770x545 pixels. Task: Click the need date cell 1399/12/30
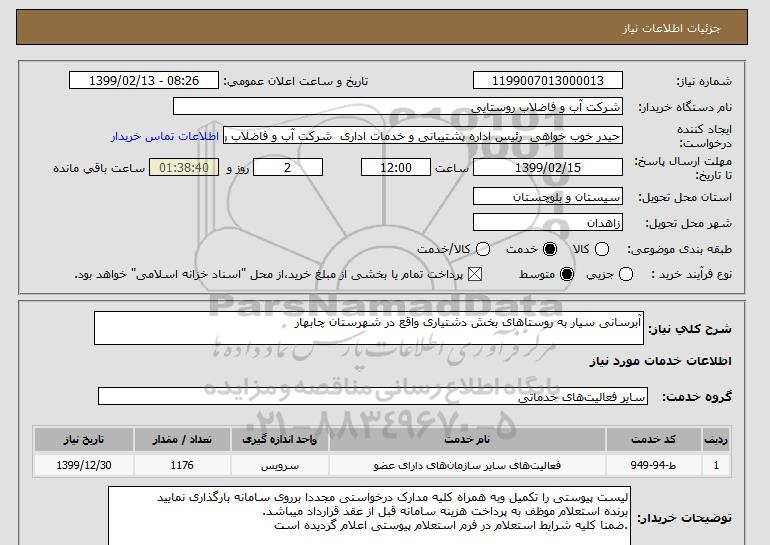pos(83,465)
